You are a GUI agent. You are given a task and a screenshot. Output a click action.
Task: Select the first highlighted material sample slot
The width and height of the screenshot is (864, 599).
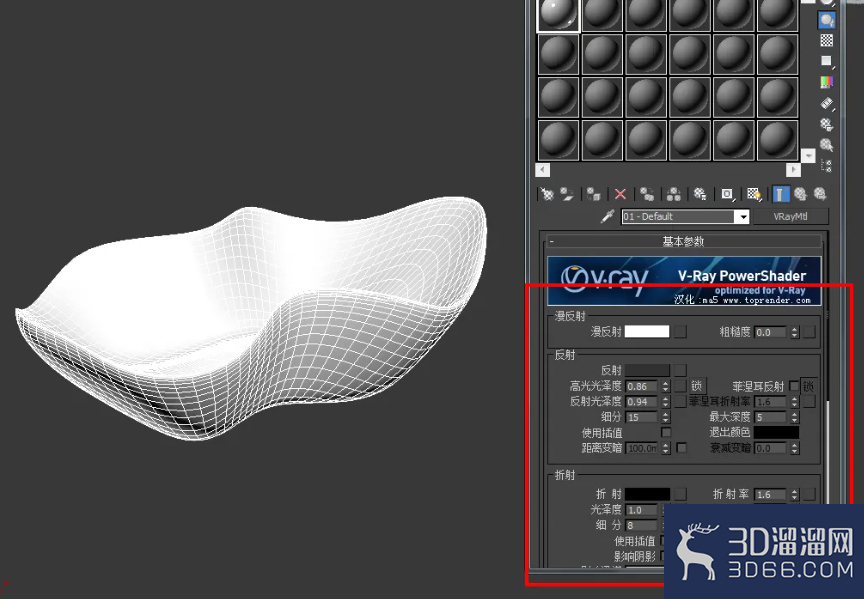click(x=558, y=14)
